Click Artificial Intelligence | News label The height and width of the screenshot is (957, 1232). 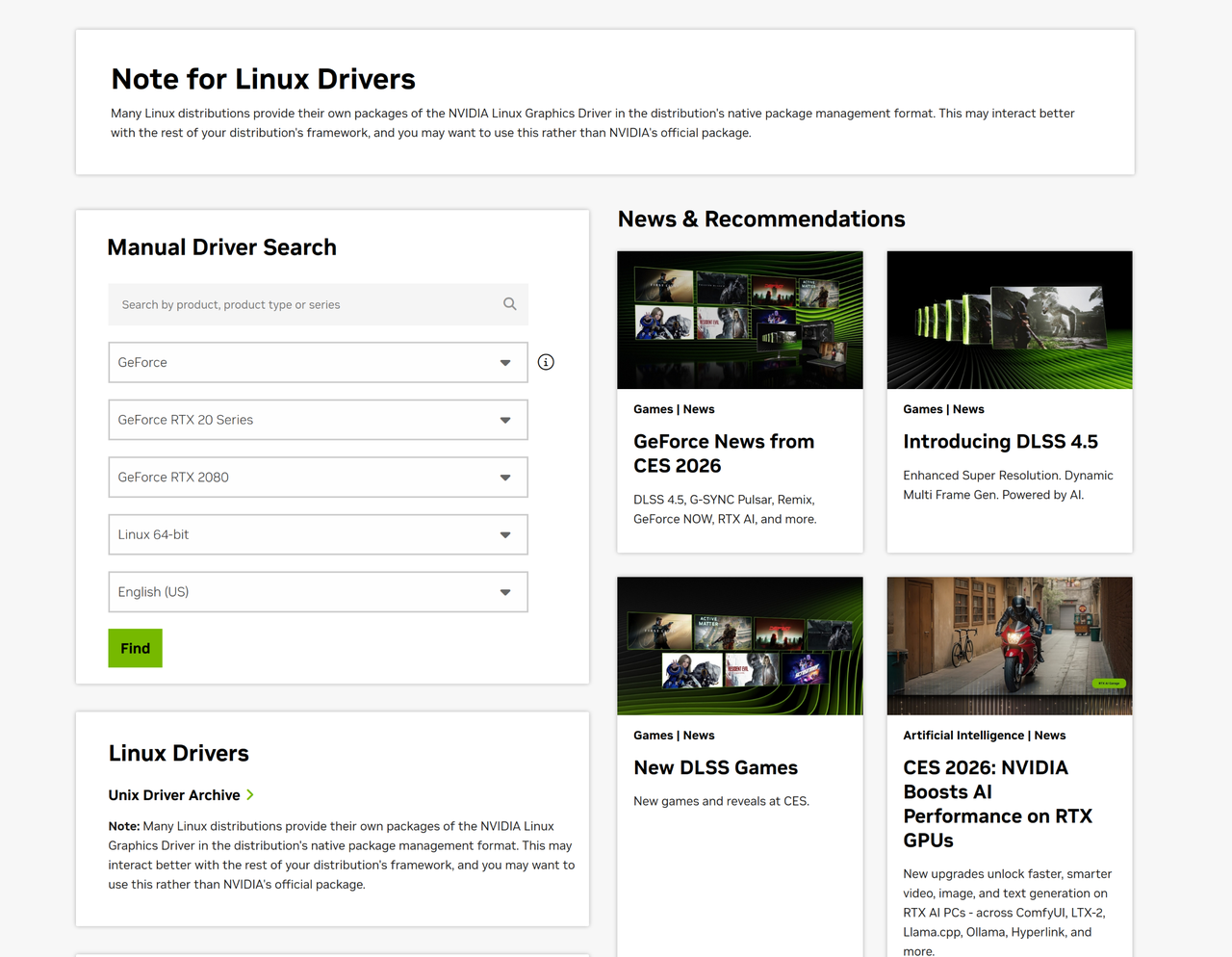pyautogui.click(x=985, y=735)
